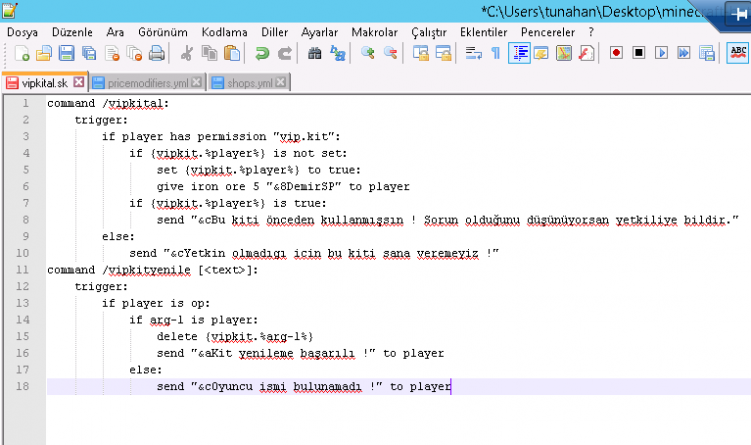Open the Pencereler menu
This screenshot has height=445, width=751.
[x=548, y=32]
